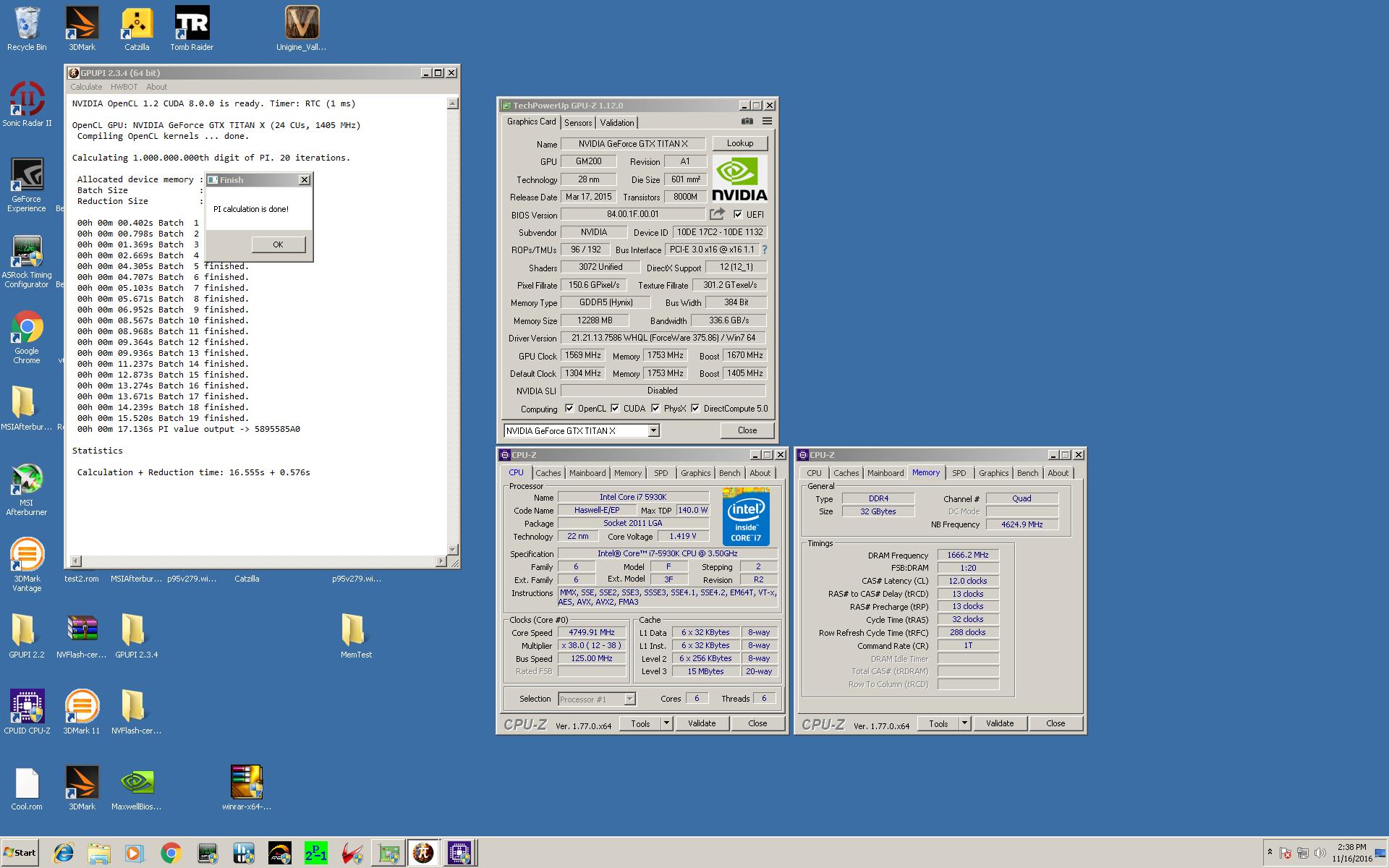Screen dimensions: 1389x868
Task: Select the 3DMark 11 desktop icon
Action: pyautogui.click(x=82, y=712)
